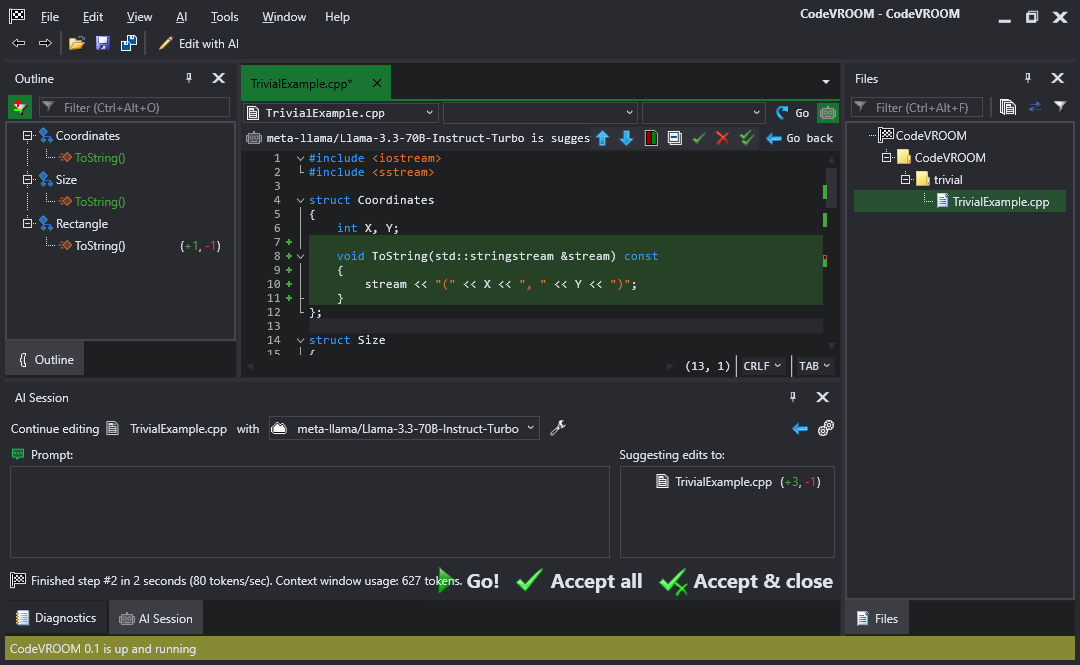This screenshot has width=1080, height=665.
Task: Open the empty middle navigation dropdown
Action: pos(540,112)
